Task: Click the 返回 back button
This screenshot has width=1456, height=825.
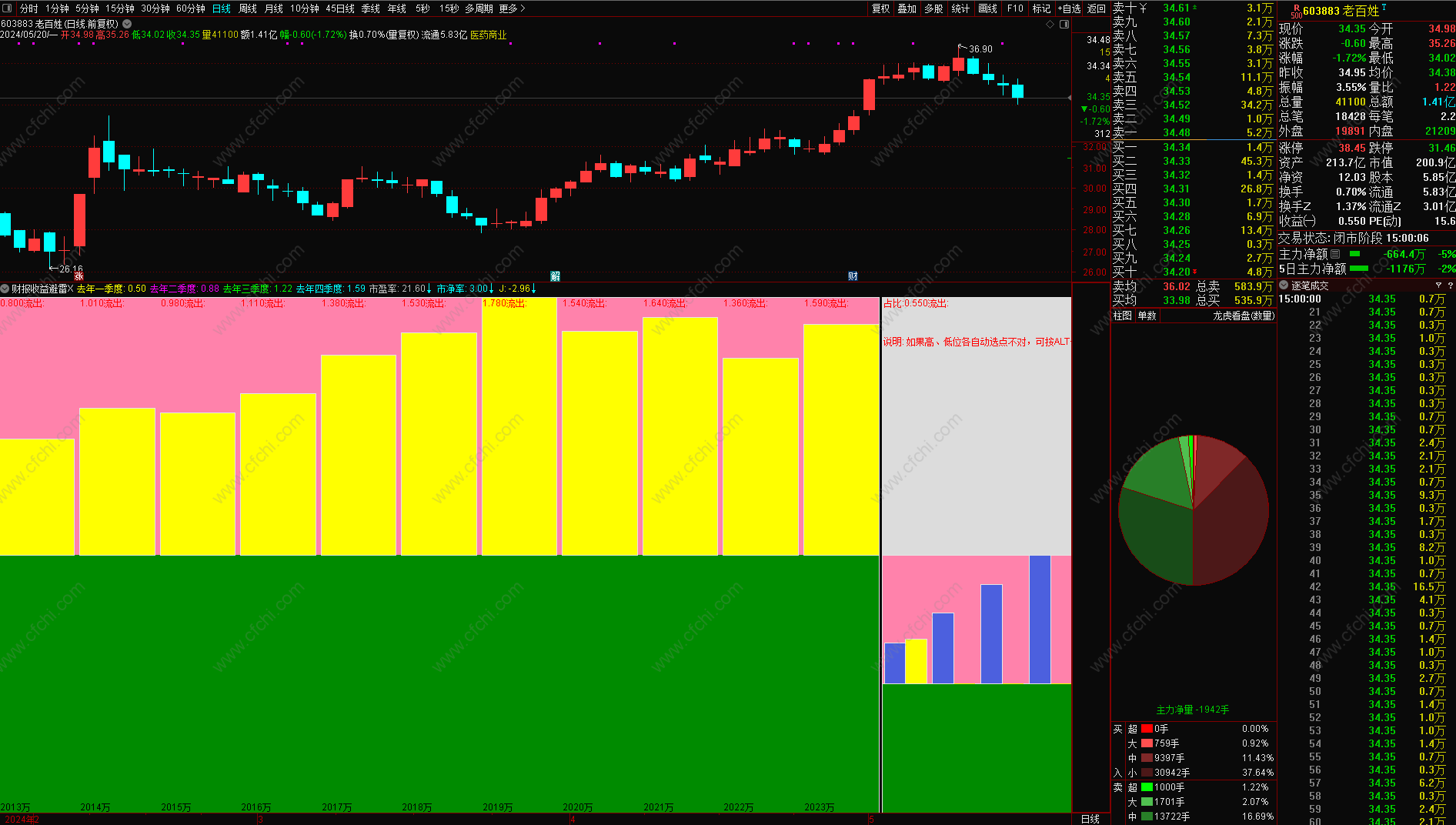Action: [x=1097, y=8]
